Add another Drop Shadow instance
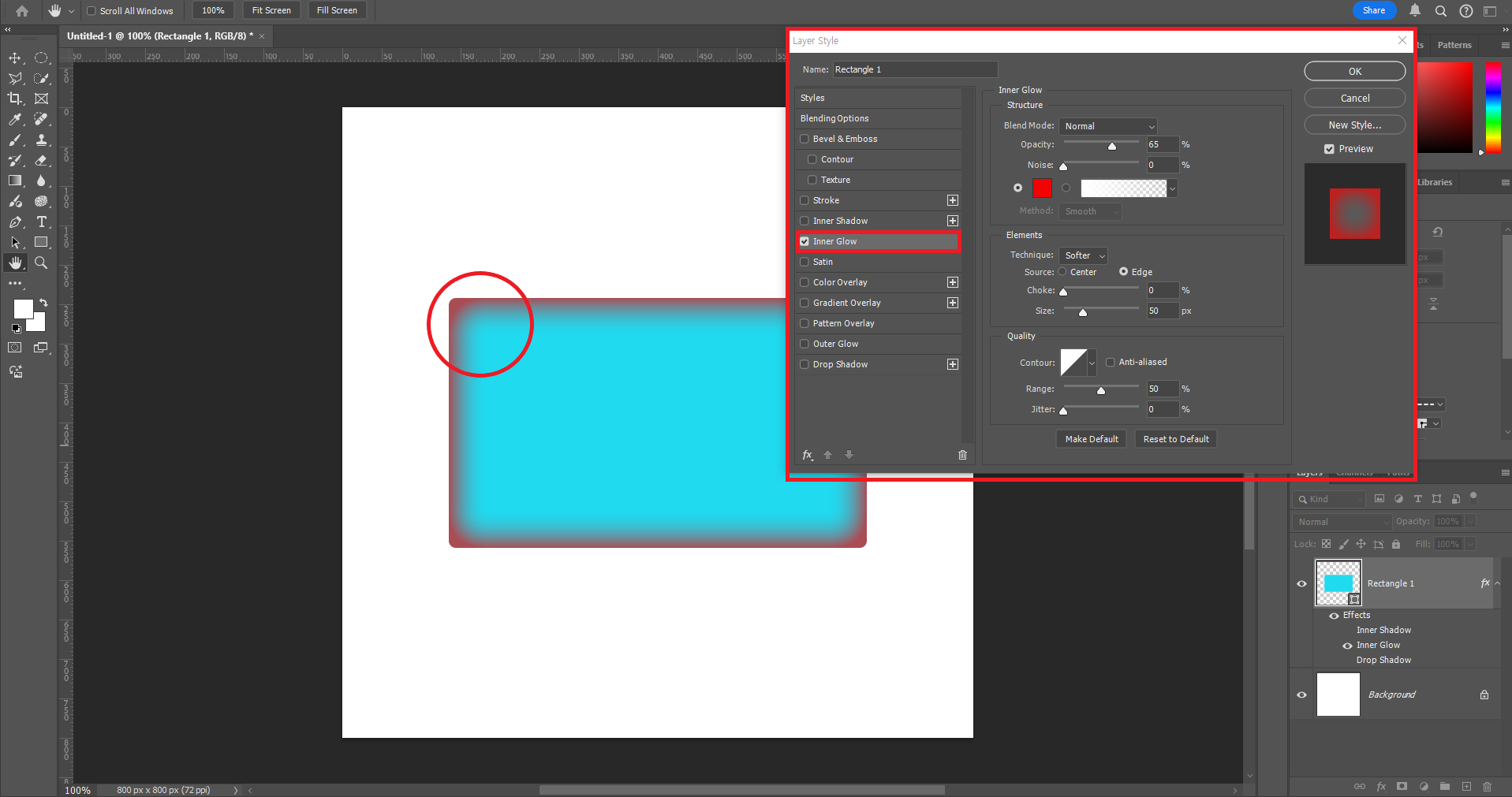This screenshot has width=1512, height=797. (x=953, y=364)
